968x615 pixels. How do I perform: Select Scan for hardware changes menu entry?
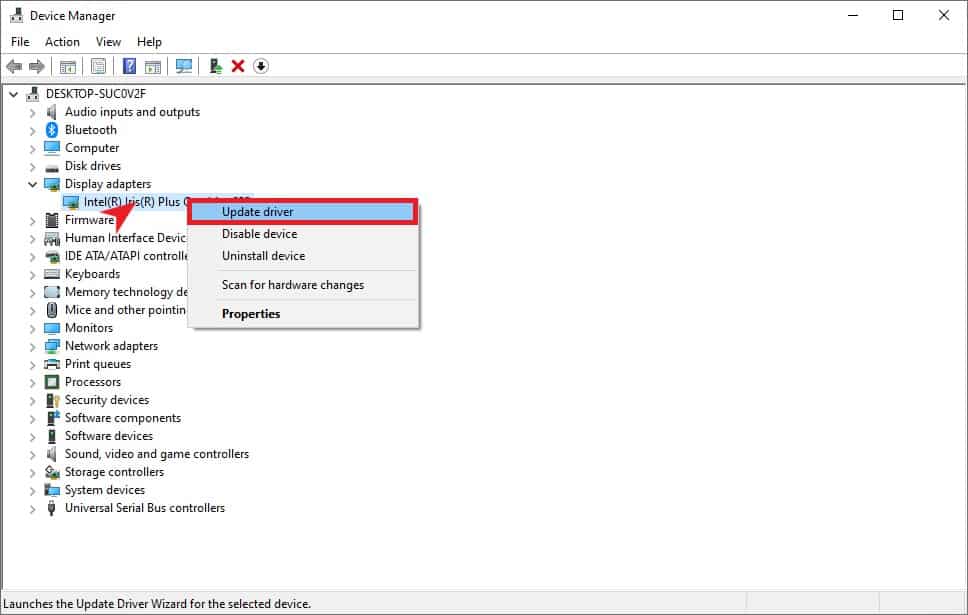(302, 285)
